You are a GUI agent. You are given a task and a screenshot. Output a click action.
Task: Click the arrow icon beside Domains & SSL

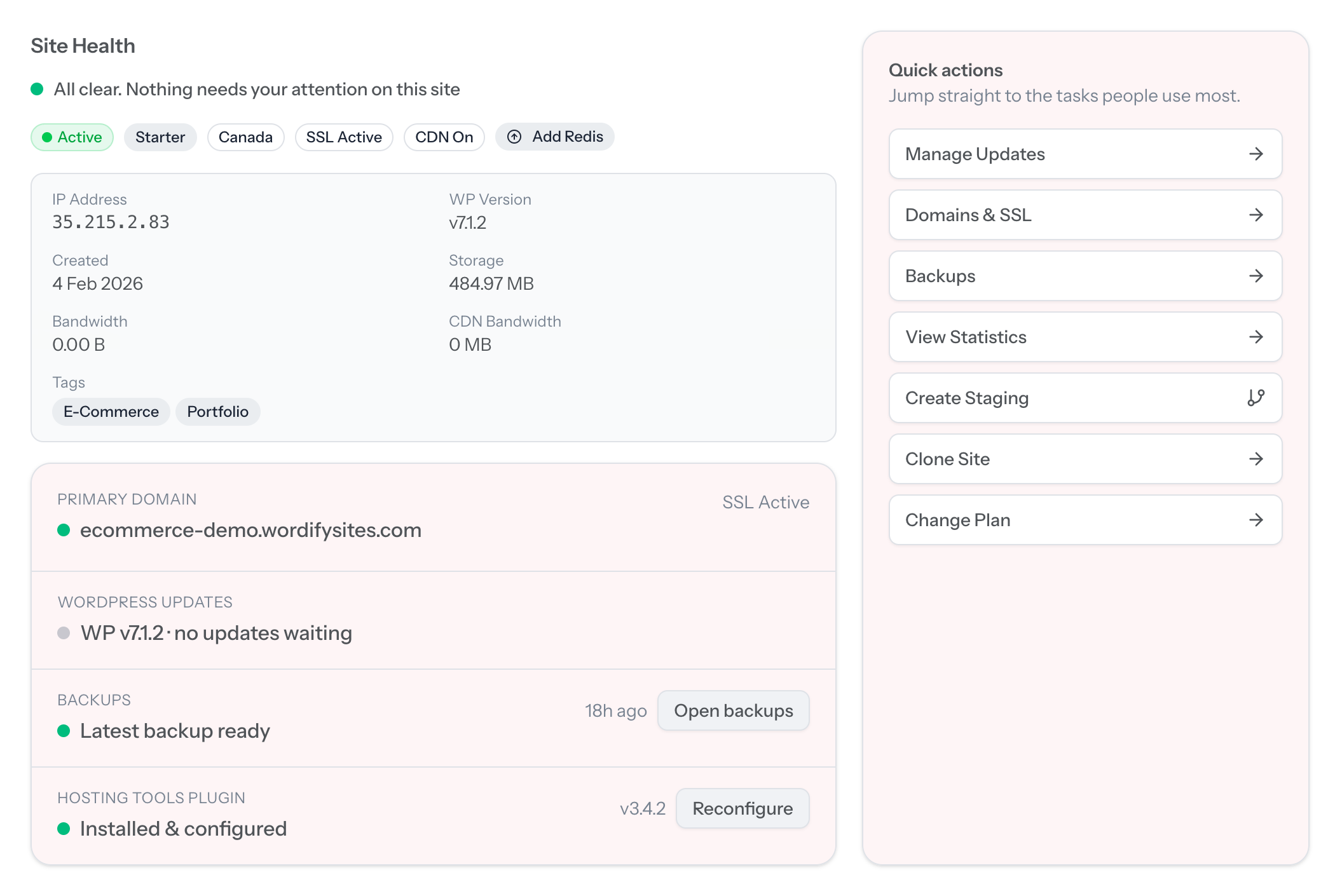pyautogui.click(x=1256, y=215)
